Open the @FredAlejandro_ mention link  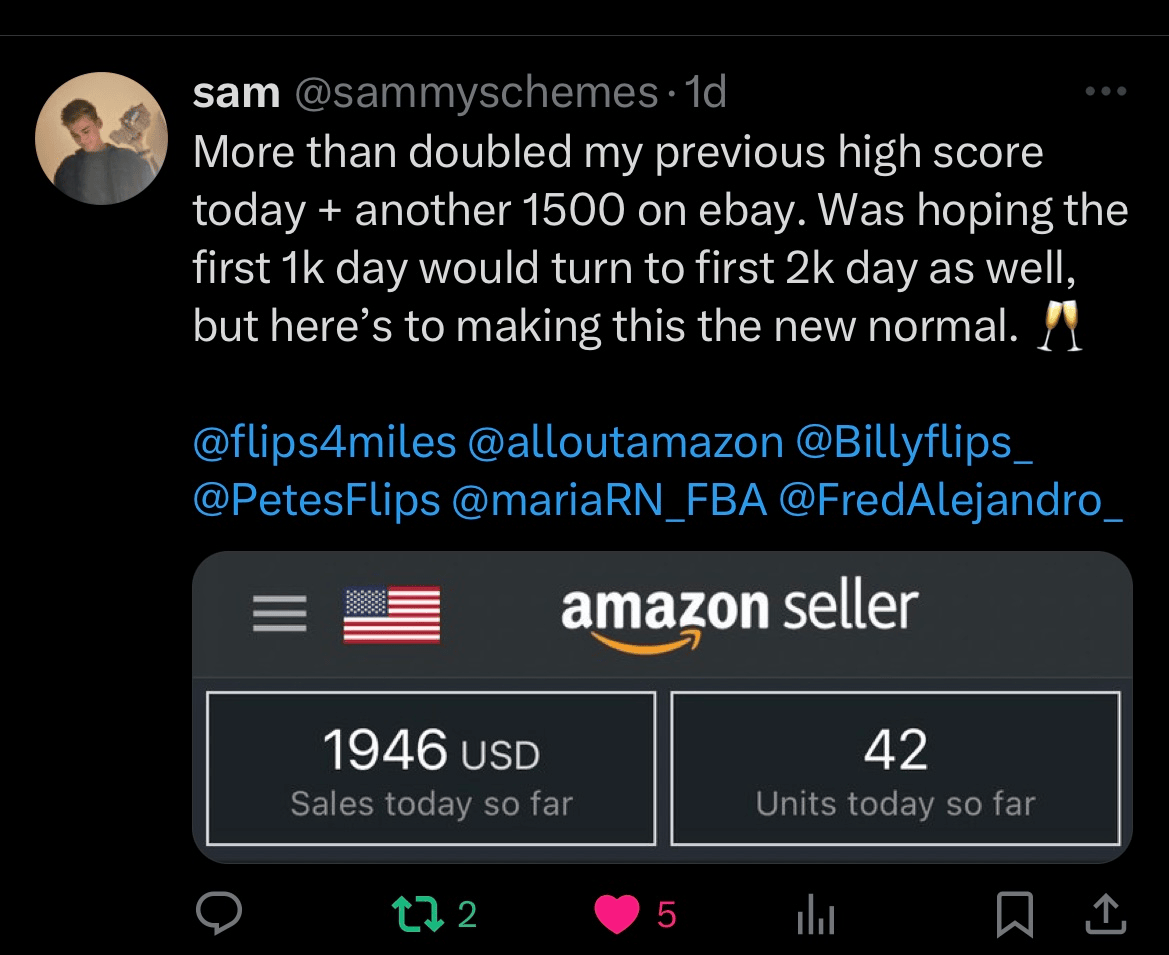(950, 501)
